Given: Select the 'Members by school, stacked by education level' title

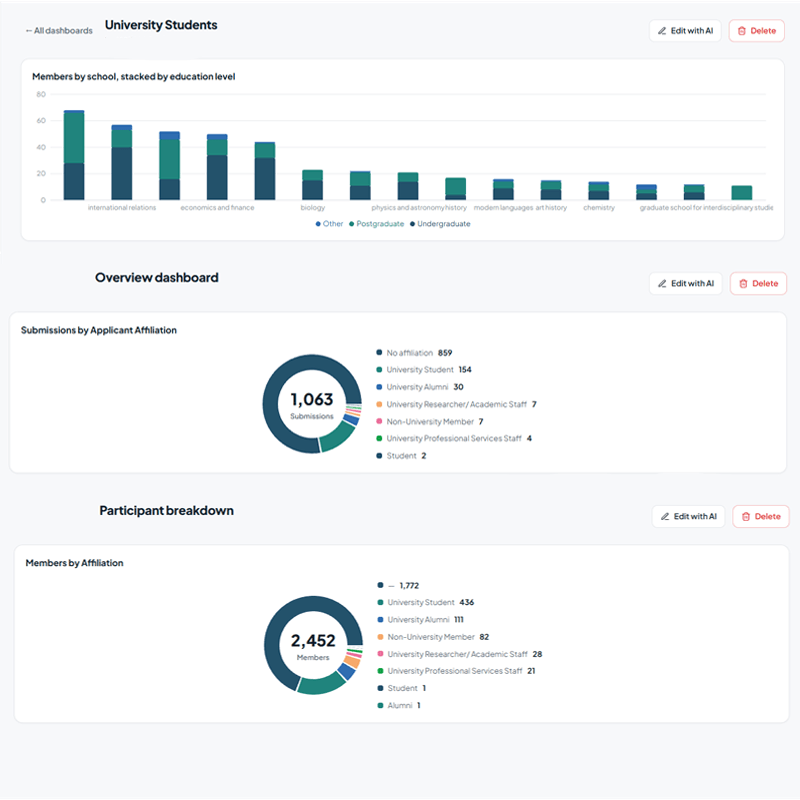Looking at the screenshot, I should click(x=134, y=77).
